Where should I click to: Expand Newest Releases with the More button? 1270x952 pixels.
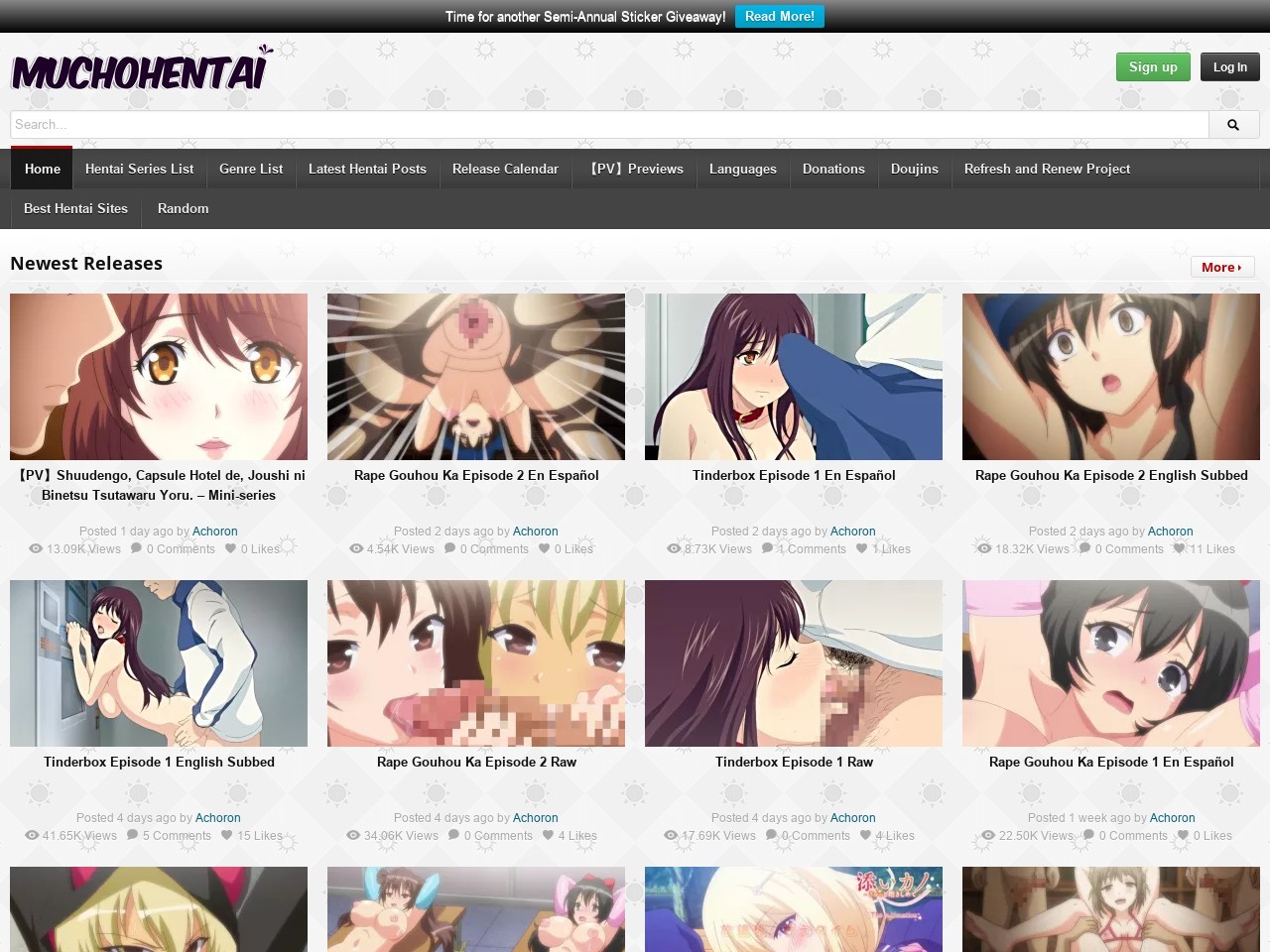tap(1221, 267)
